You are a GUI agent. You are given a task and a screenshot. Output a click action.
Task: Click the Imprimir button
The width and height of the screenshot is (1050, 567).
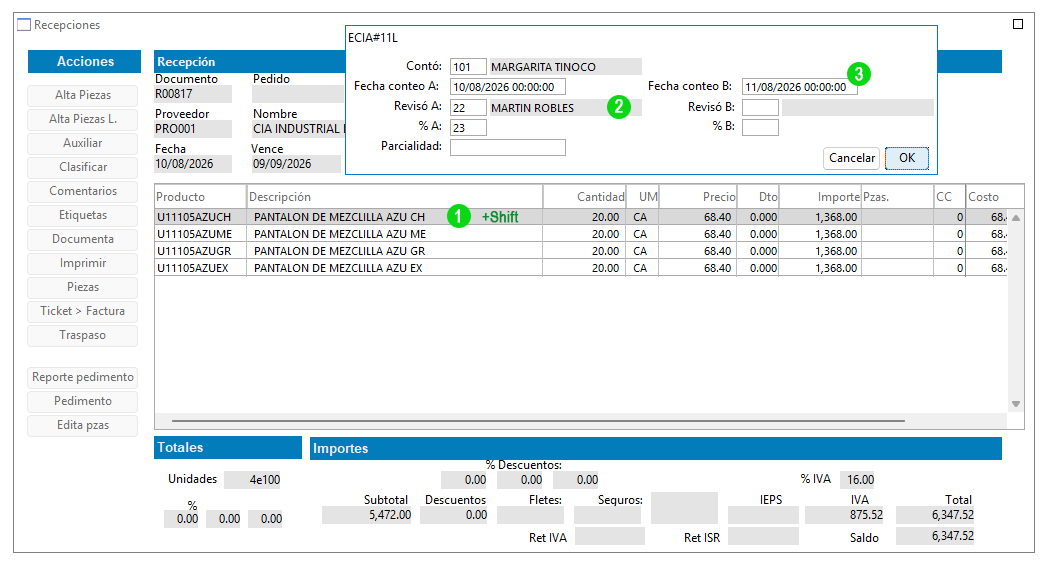coord(82,263)
